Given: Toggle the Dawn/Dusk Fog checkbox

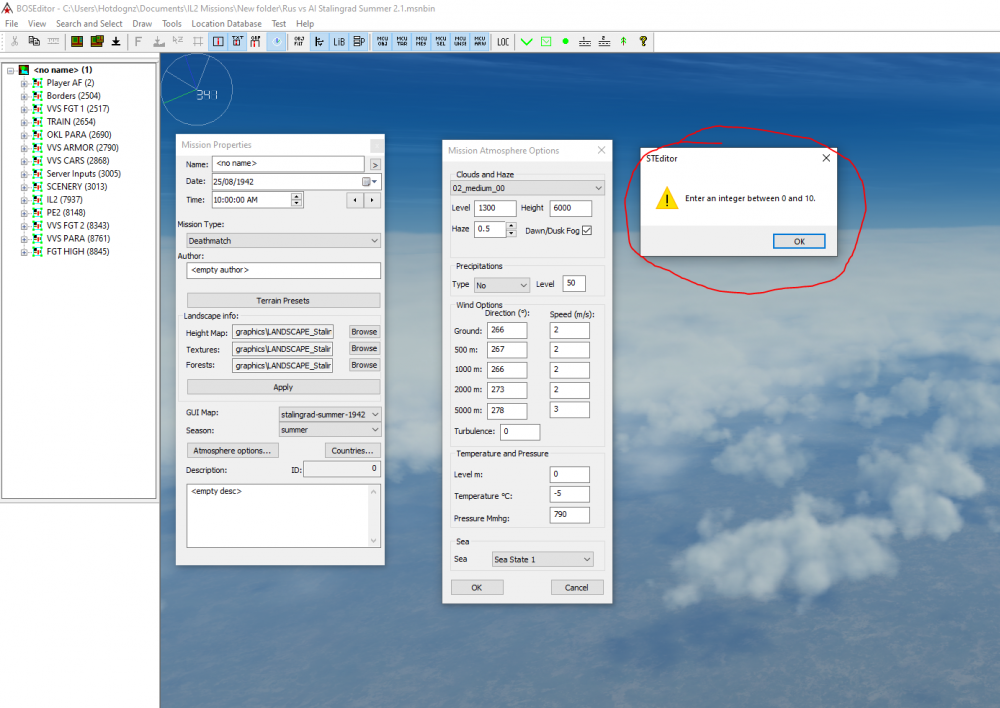Looking at the screenshot, I should (587, 230).
